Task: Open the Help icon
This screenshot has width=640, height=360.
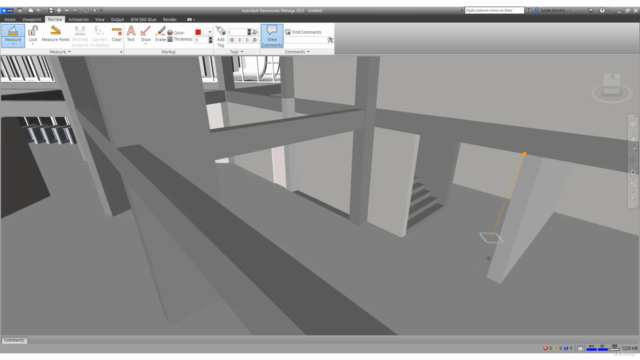Action: click(602, 10)
